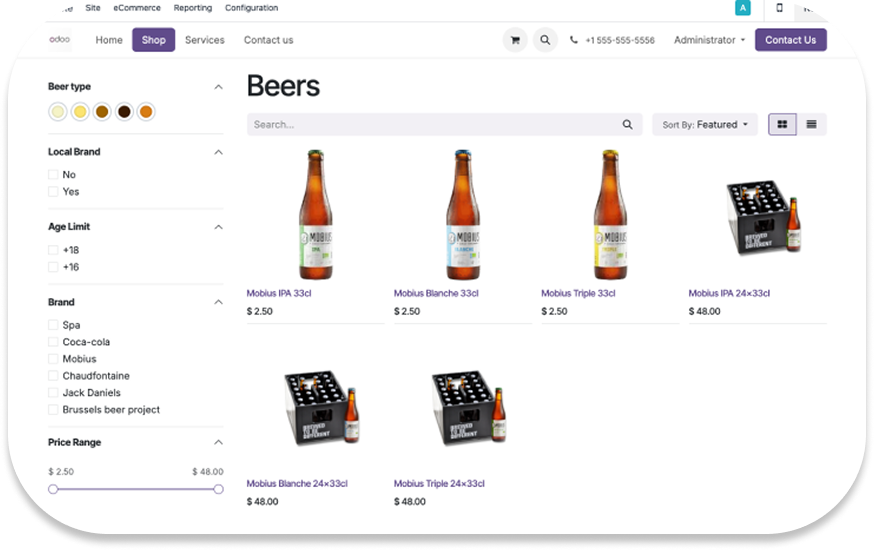Open the shopping cart icon
Viewport: 874px width, 550px height.
(515, 40)
